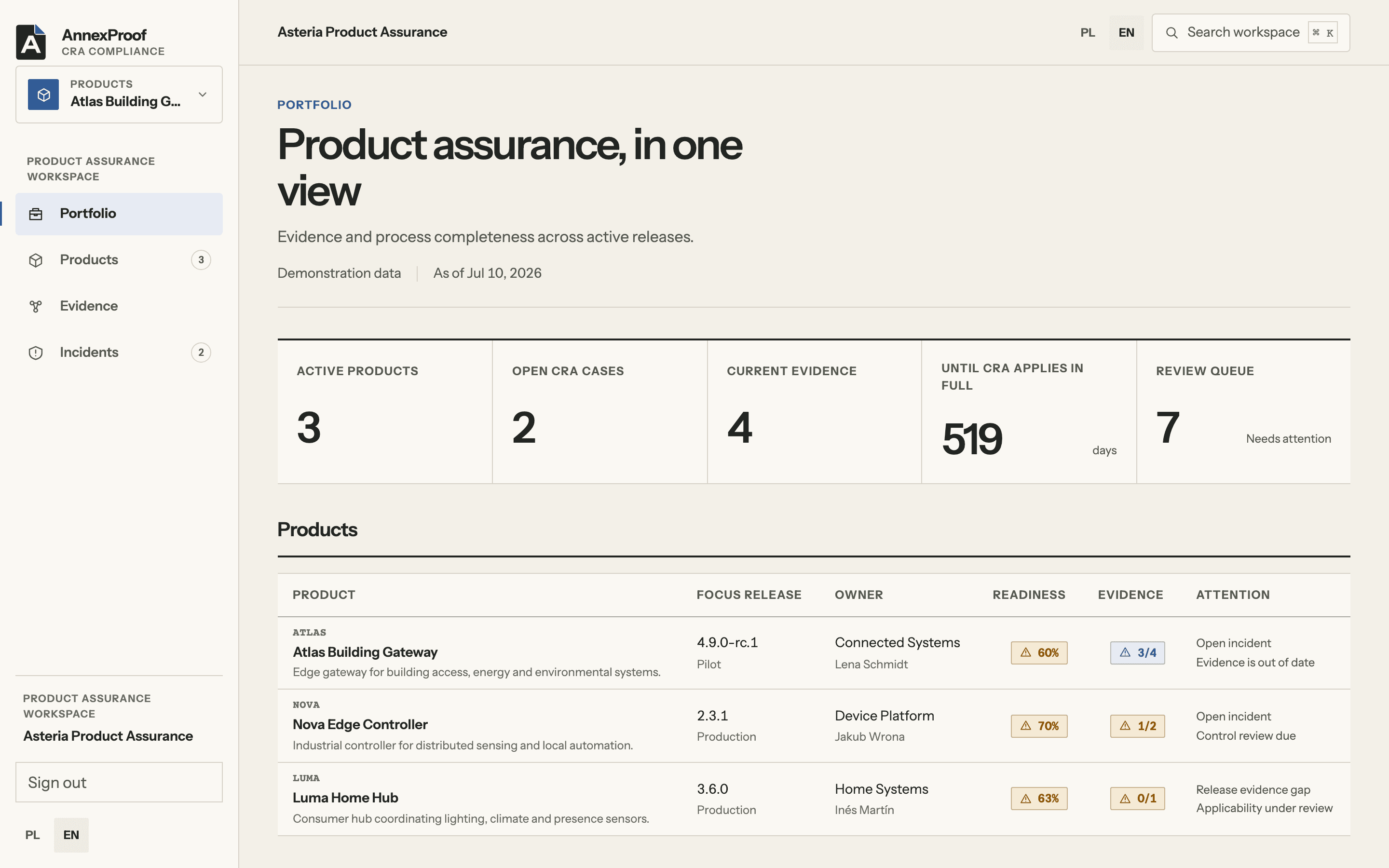Screen dimensions: 1389x868
Task: Switch header language to PL
Action: (x=1088, y=33)
